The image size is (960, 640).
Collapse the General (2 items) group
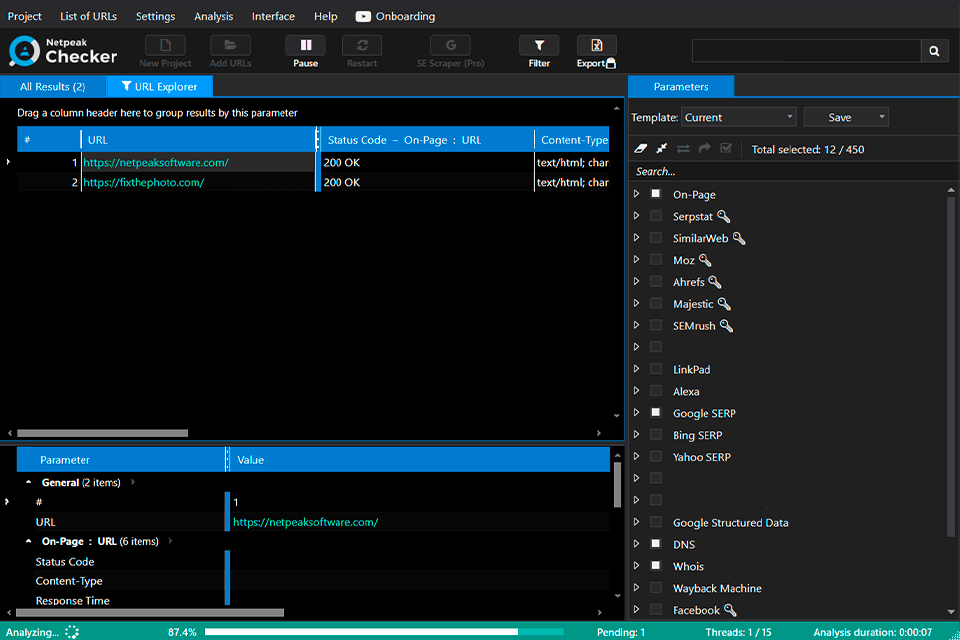pyautogui.click(x=29, y=482)
